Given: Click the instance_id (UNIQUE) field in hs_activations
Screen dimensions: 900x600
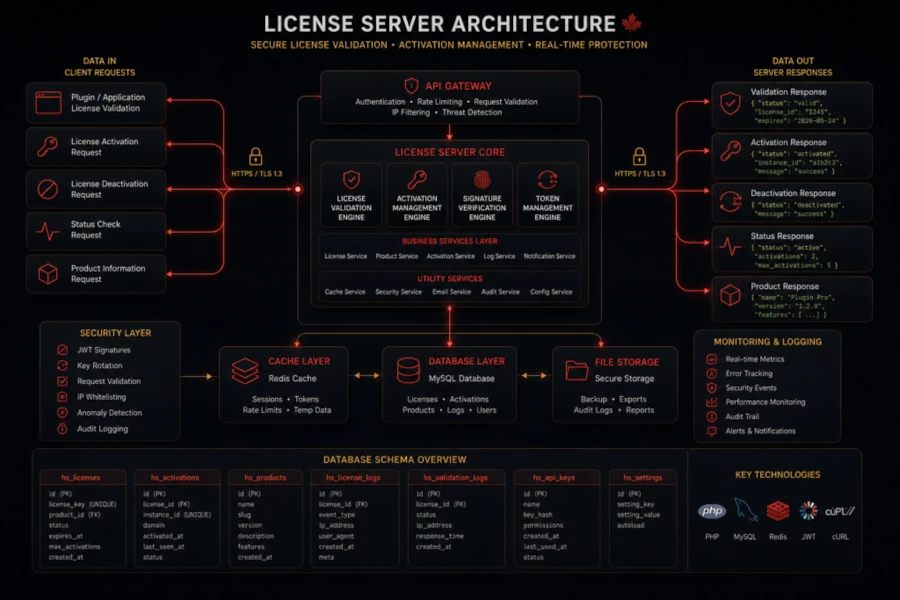Looking at the screenshot, I should pos(177,514).
